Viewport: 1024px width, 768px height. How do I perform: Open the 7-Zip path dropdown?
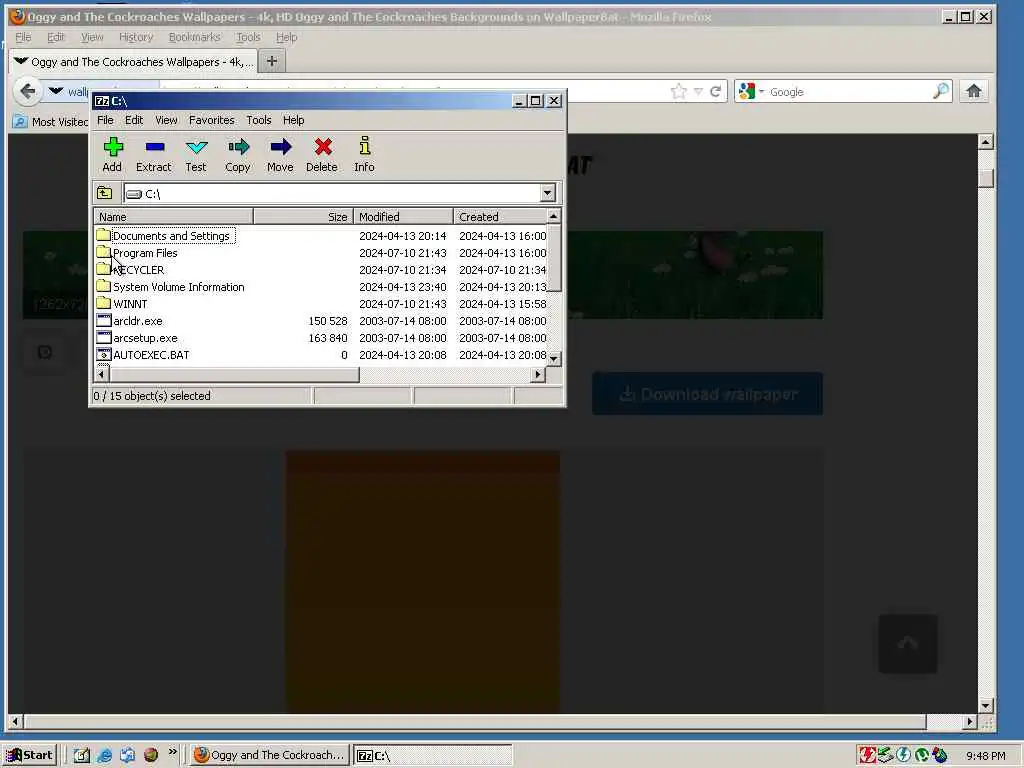pyautogui.click(x=547, y=193)
